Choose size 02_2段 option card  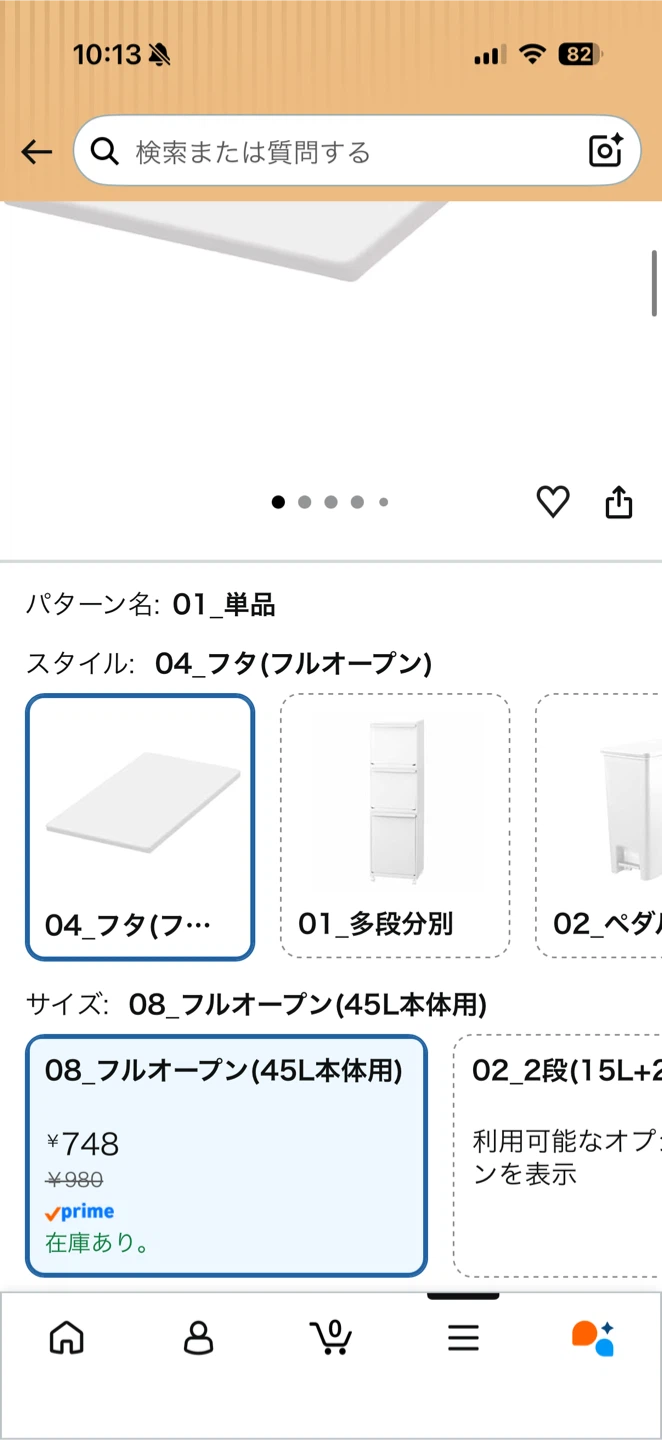click(x=558, y=1156)
